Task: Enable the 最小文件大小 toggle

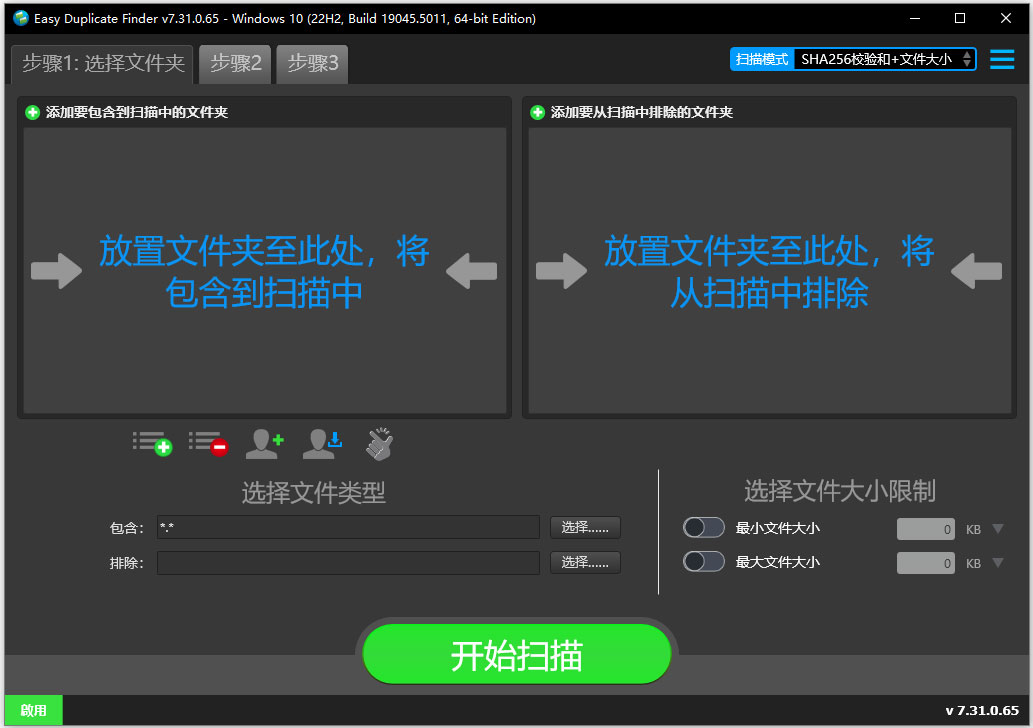Action: click(703, 528)
